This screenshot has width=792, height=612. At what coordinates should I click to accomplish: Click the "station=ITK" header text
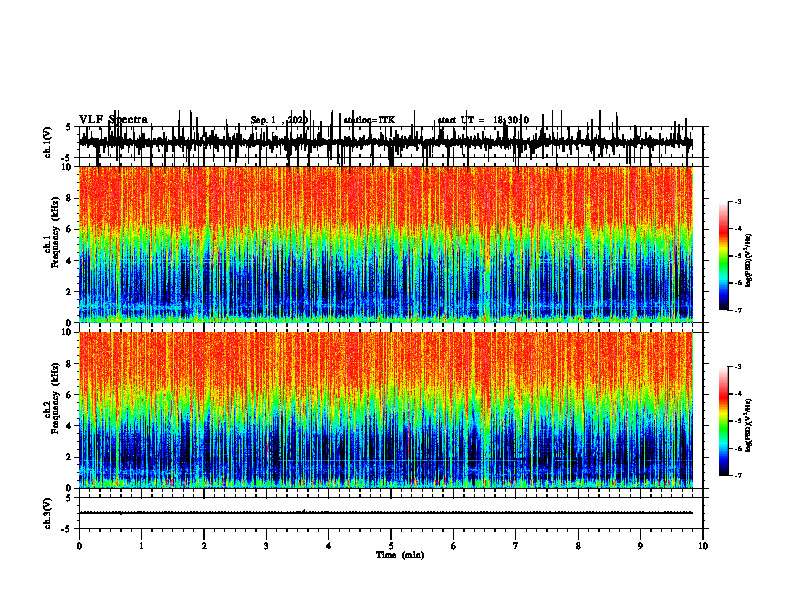point(369,120)
